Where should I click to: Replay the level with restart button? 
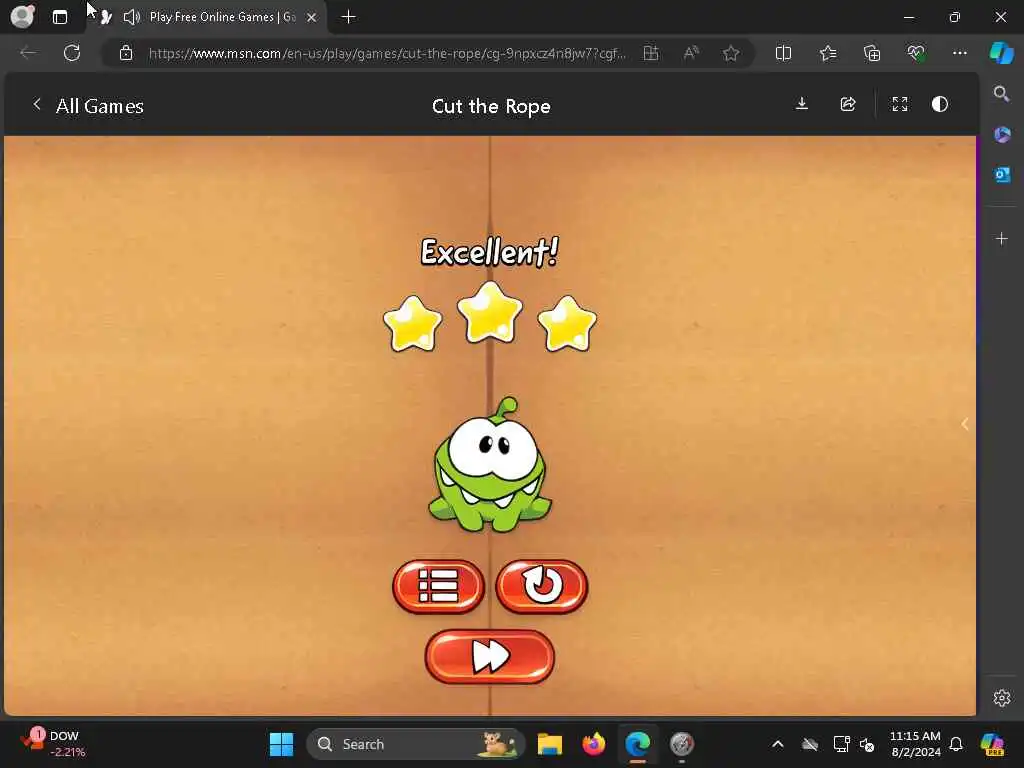coord(541,586)
